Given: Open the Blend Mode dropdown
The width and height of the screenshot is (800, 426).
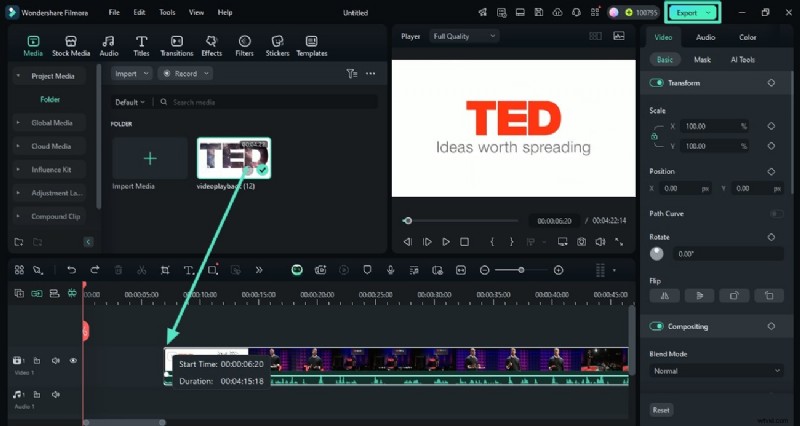Looking at the screenshot, I should 715,371.
